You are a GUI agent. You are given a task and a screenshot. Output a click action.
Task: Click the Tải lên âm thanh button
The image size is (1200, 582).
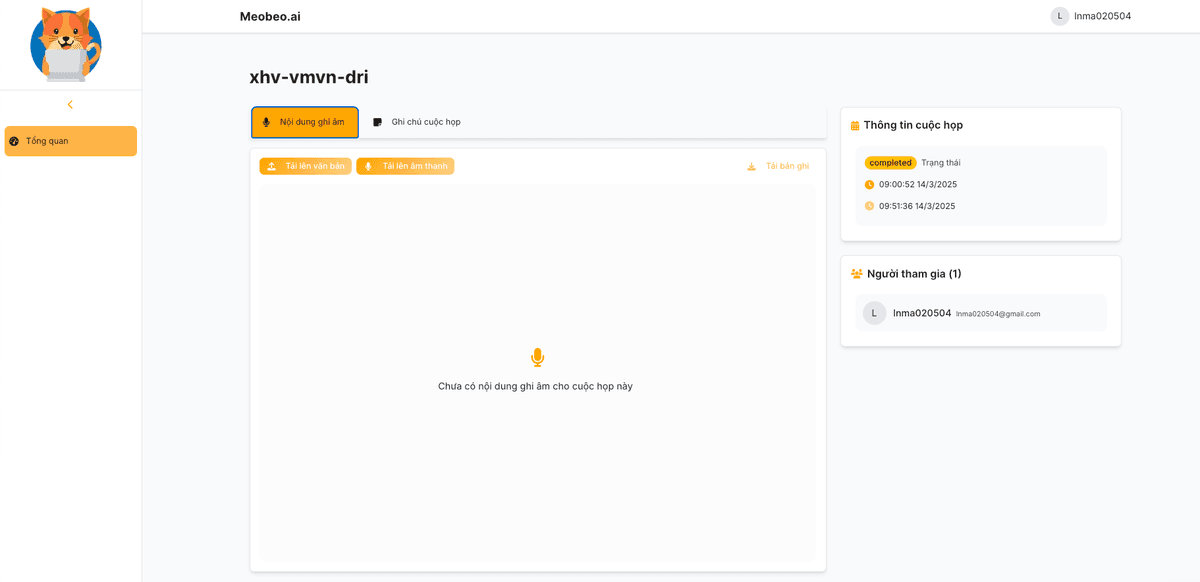(x=405, y=166)
